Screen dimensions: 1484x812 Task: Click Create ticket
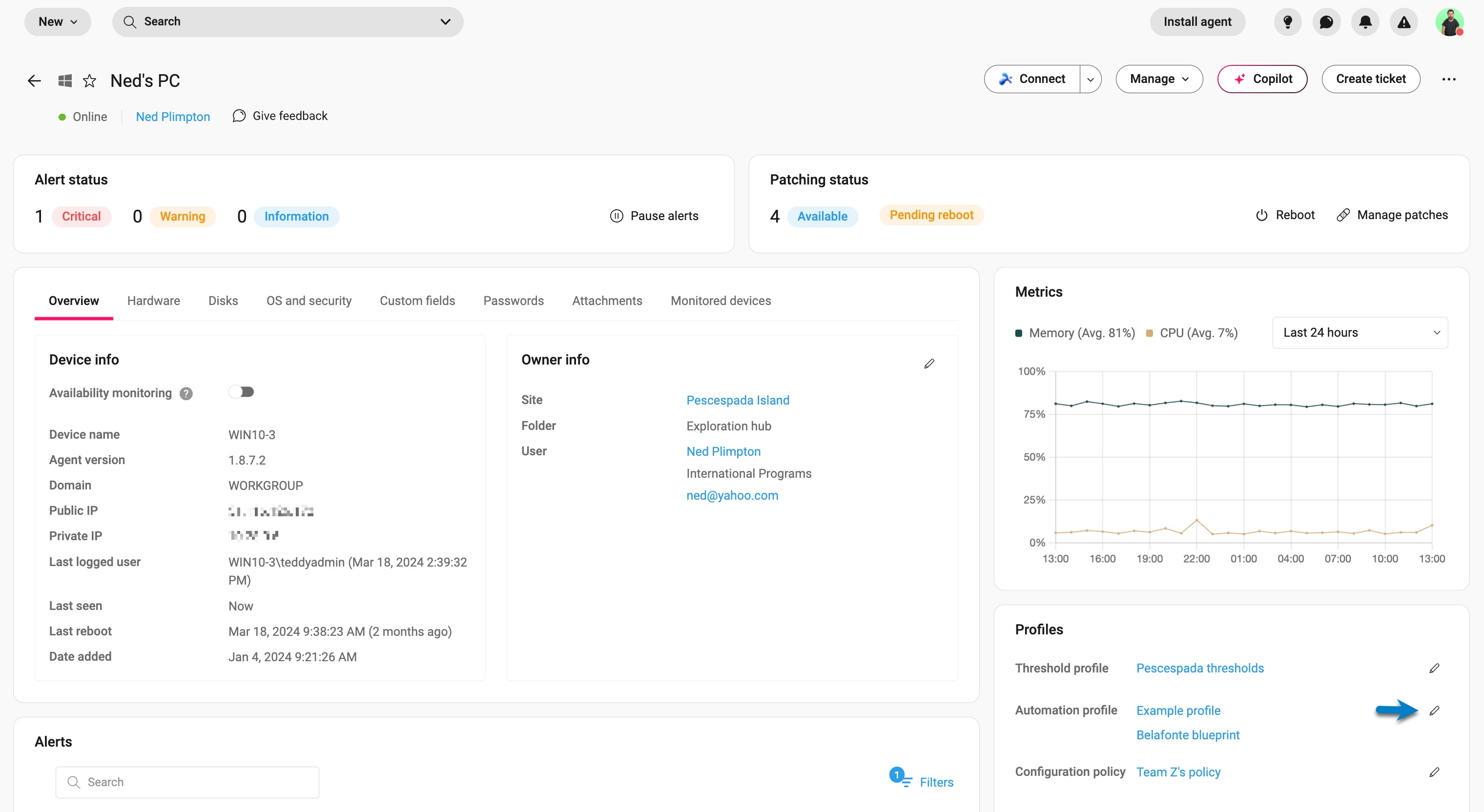(x=1371, y=79)
